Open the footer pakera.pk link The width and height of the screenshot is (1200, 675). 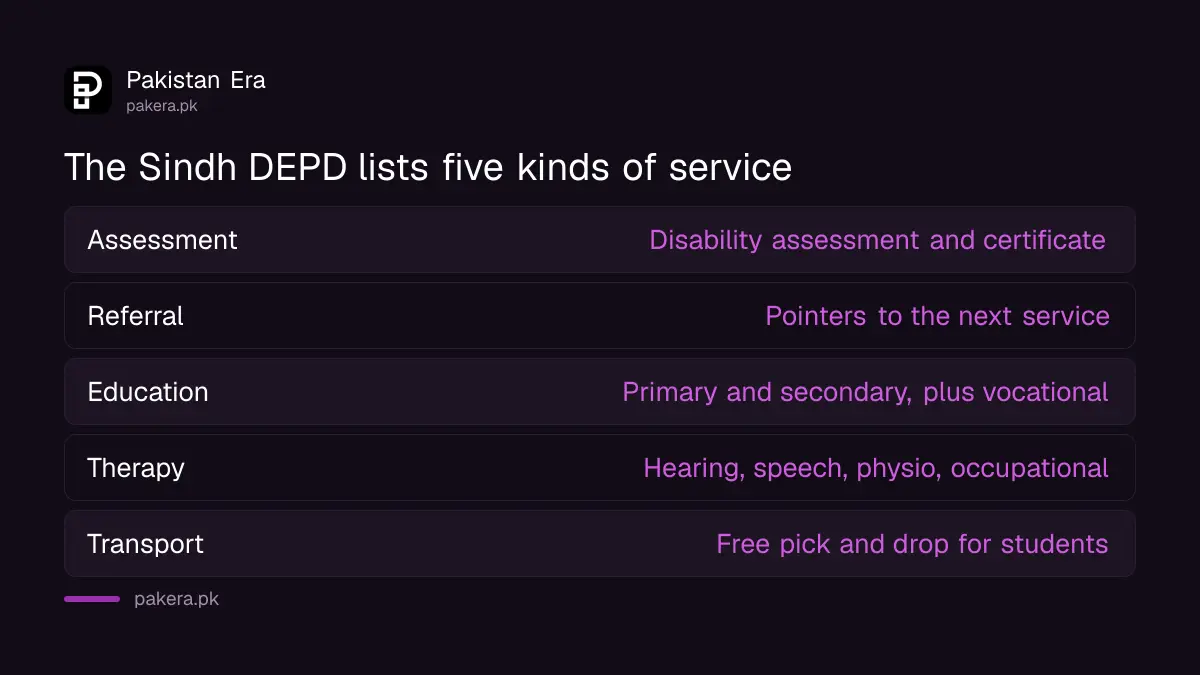176,599
